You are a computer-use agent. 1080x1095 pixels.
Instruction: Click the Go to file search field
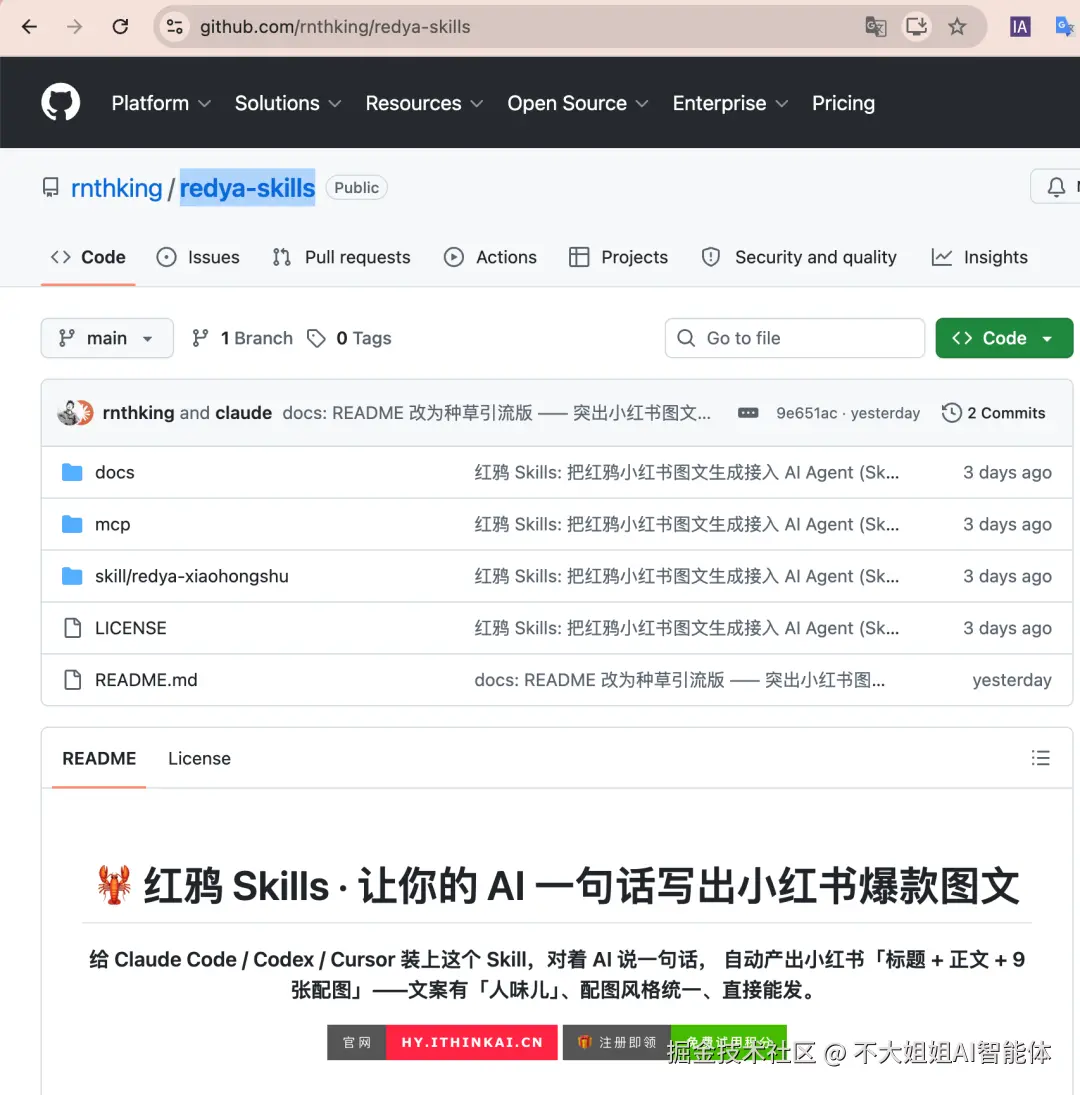coord(794,338)
